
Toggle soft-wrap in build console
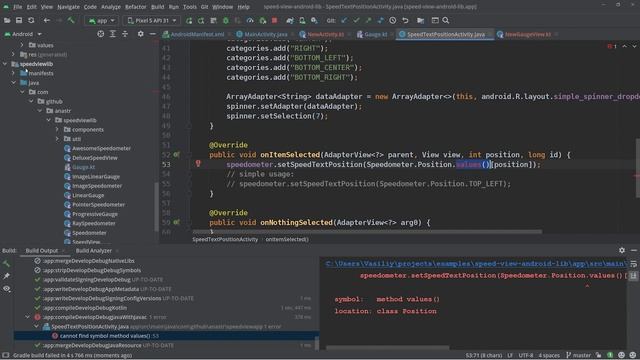(x=633, y=264)
